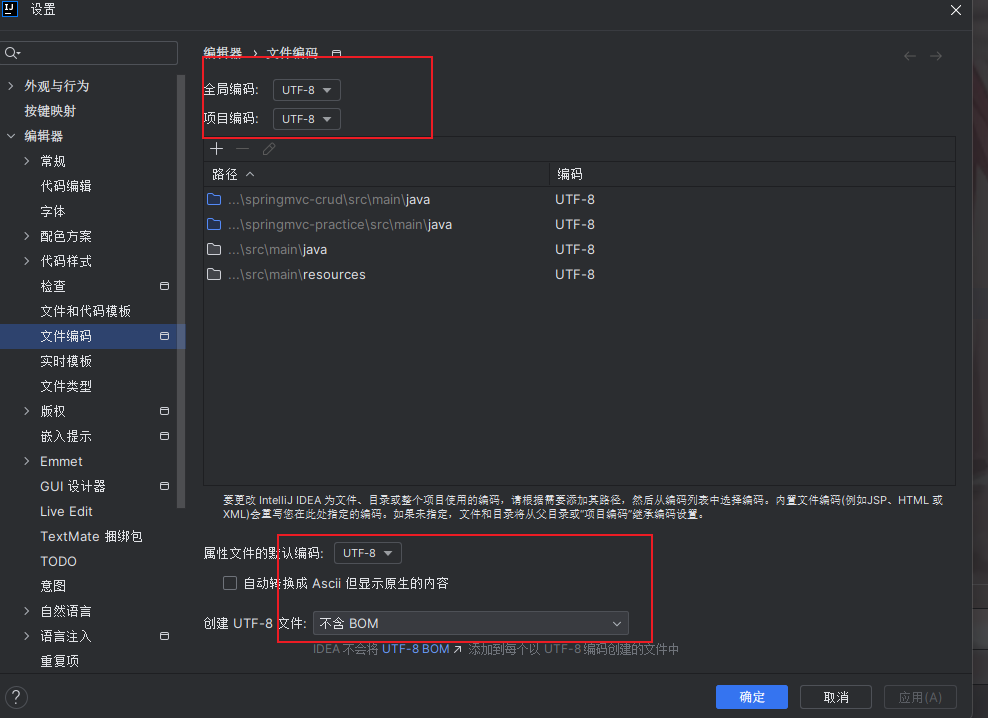Open the UTF-8 BOM link

pyautogui.click(x=417, y=648)
